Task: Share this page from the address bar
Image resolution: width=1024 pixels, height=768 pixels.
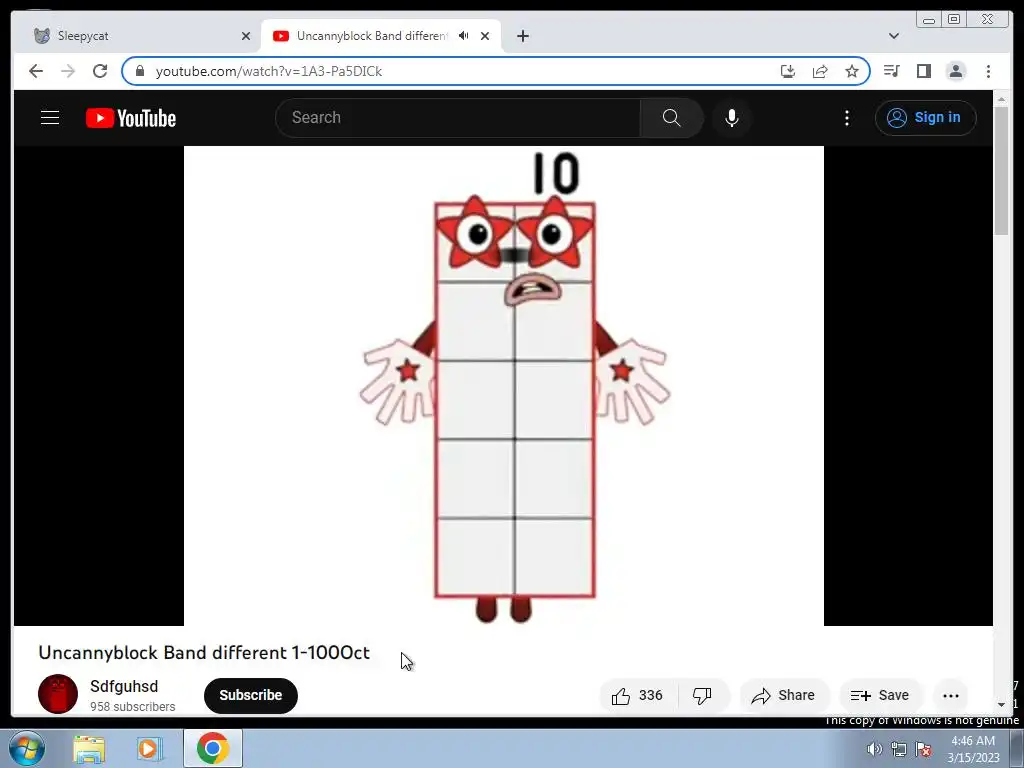Action: coord(820,71)
